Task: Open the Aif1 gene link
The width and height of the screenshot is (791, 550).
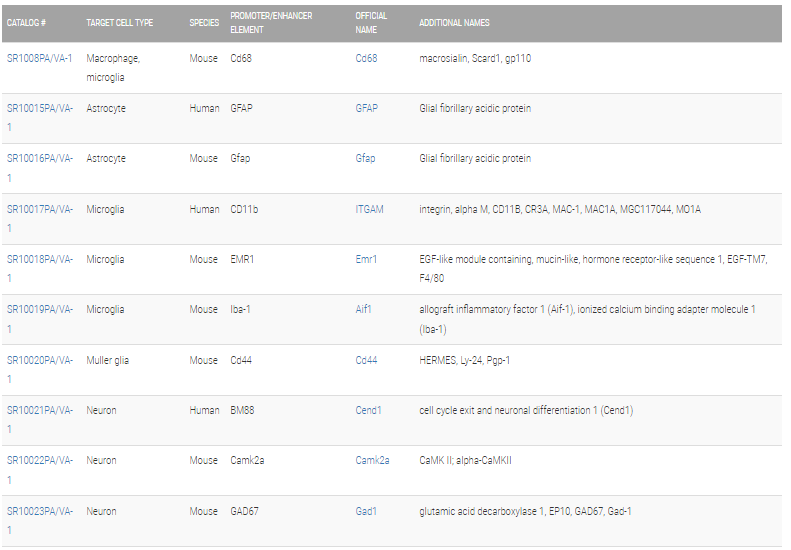Action: (363, 309)
